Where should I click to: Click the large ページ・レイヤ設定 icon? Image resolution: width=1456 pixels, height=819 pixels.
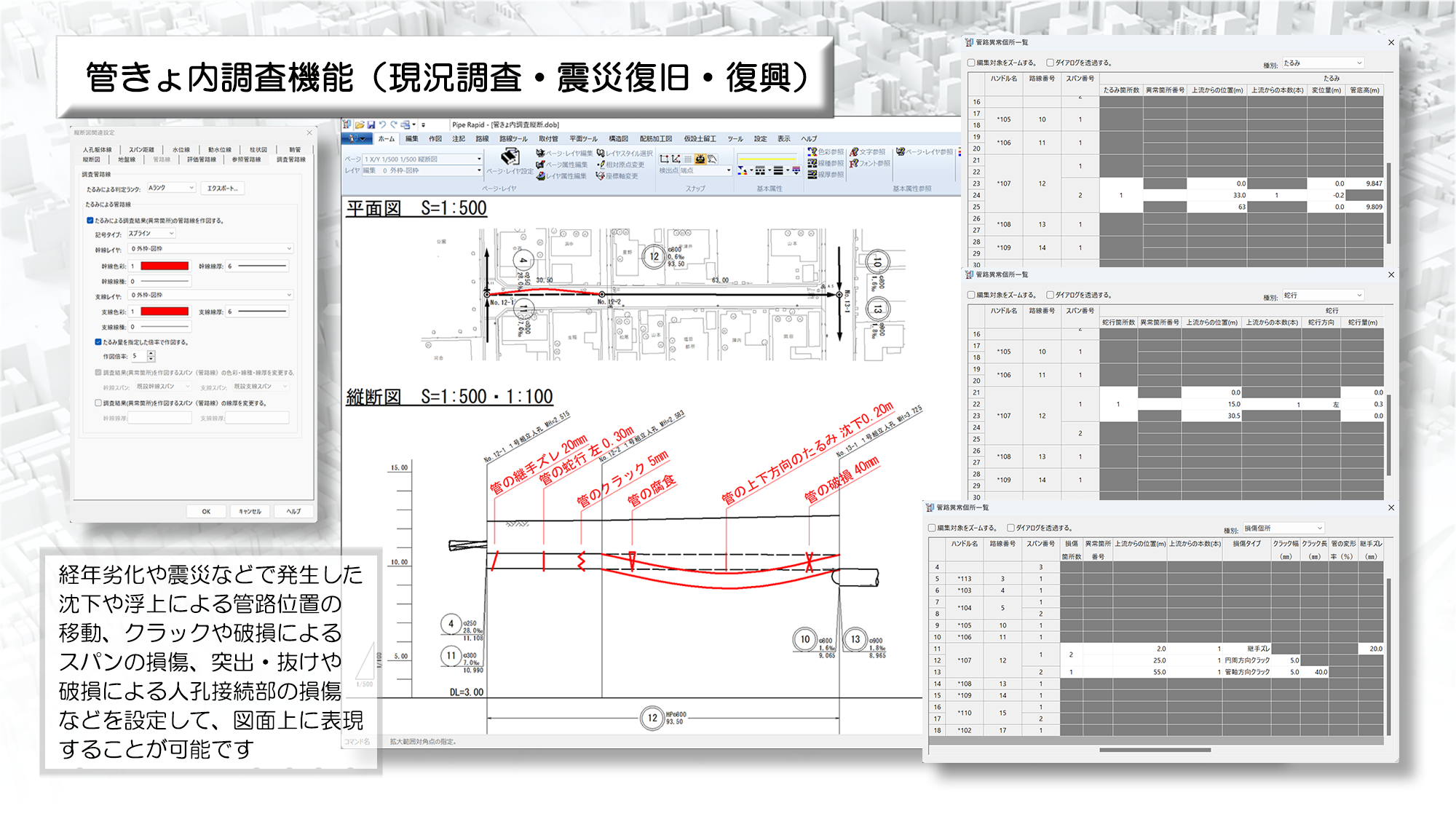(x=510, y=157)
